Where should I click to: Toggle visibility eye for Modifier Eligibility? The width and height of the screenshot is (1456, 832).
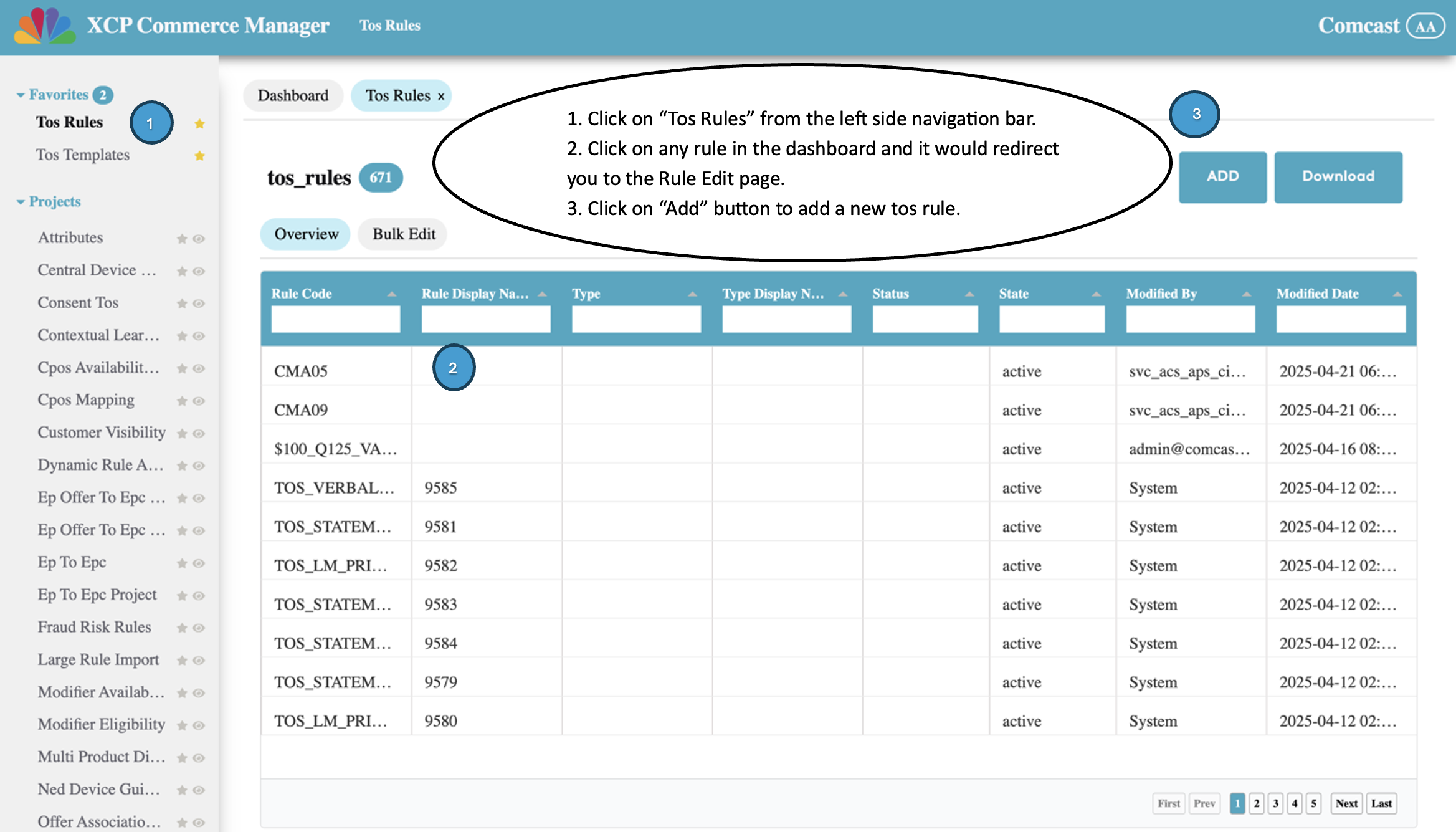(199, 725)
